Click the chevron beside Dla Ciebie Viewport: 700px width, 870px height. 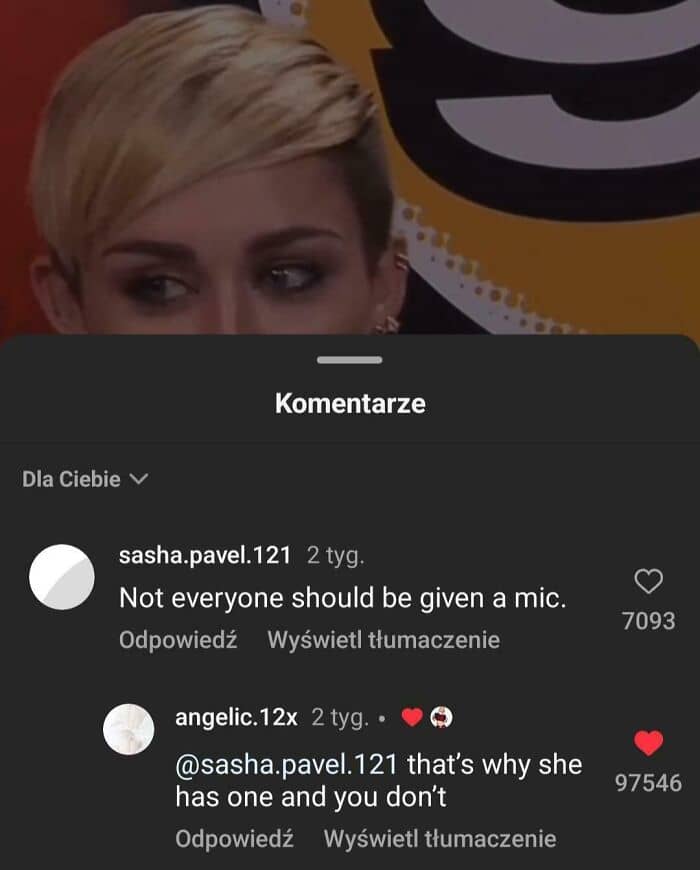tap(139, 479)
